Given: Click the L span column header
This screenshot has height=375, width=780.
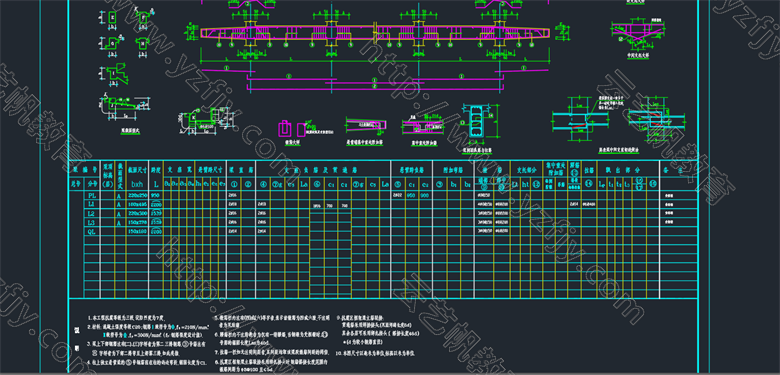Looking at the screenshot, I should pos(156,184).
